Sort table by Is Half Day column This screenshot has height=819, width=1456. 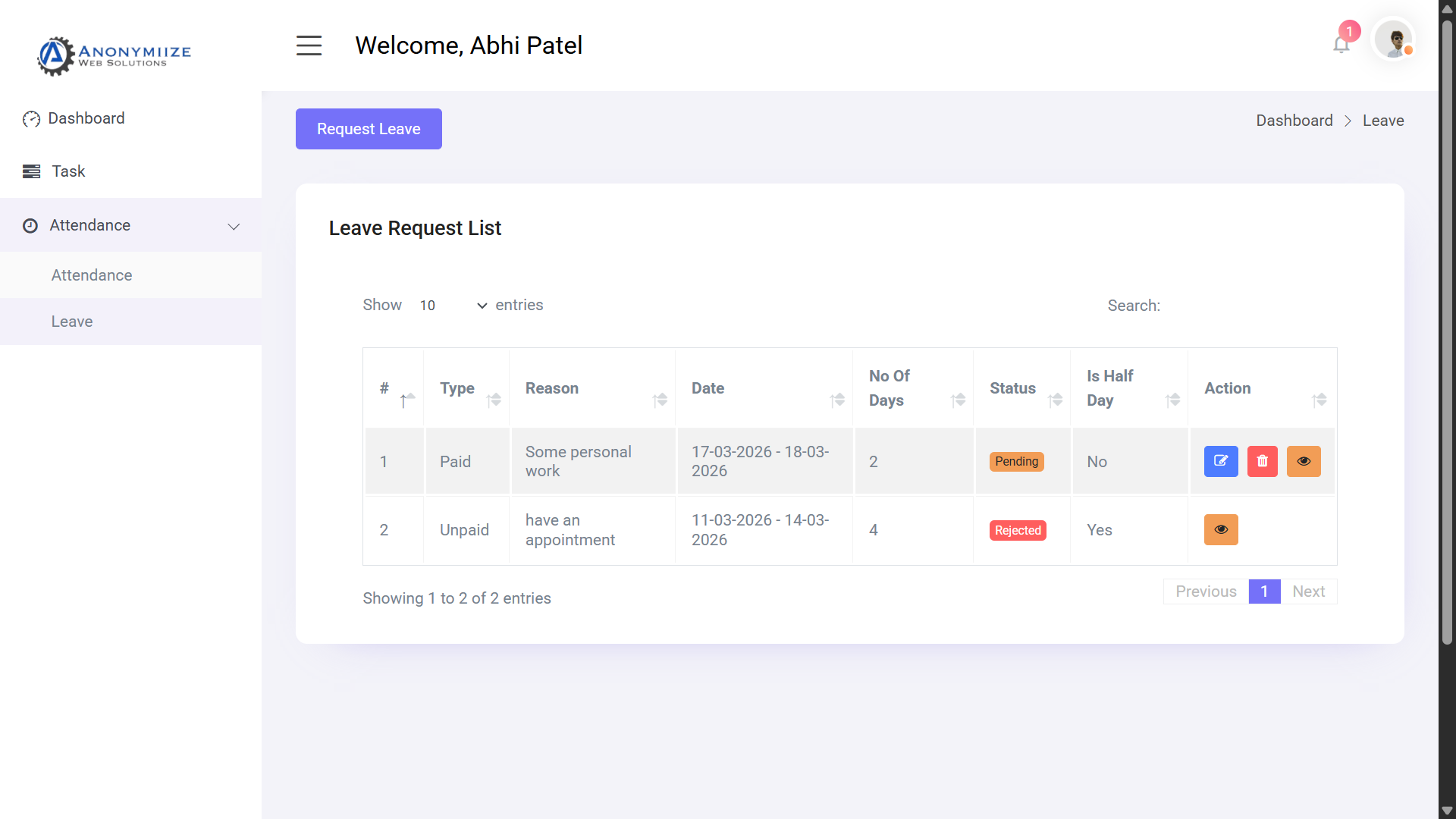coord(1129,388)
